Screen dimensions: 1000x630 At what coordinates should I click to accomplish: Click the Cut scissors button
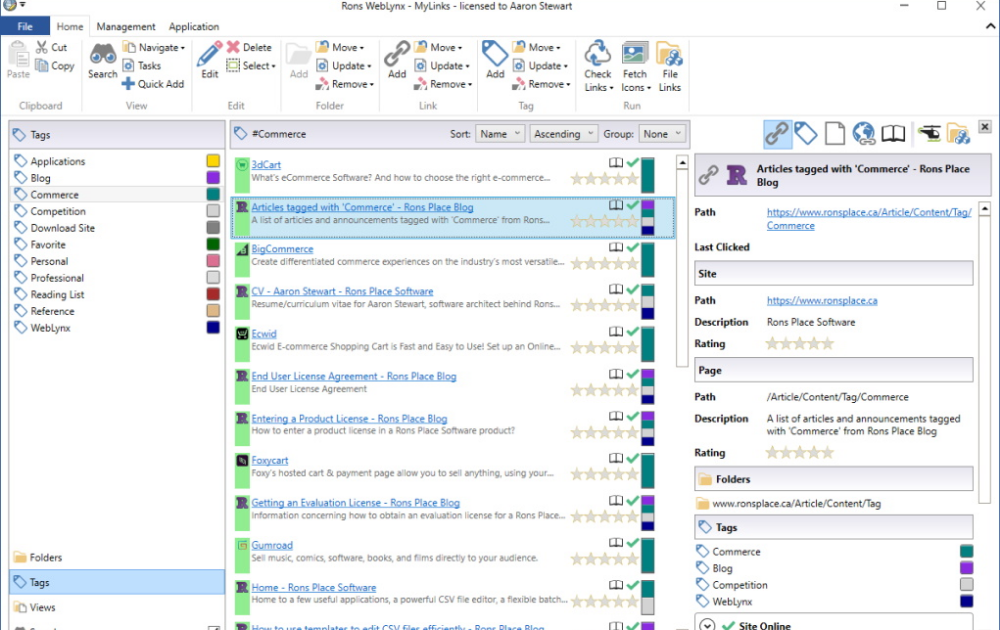tap(51, 47)
